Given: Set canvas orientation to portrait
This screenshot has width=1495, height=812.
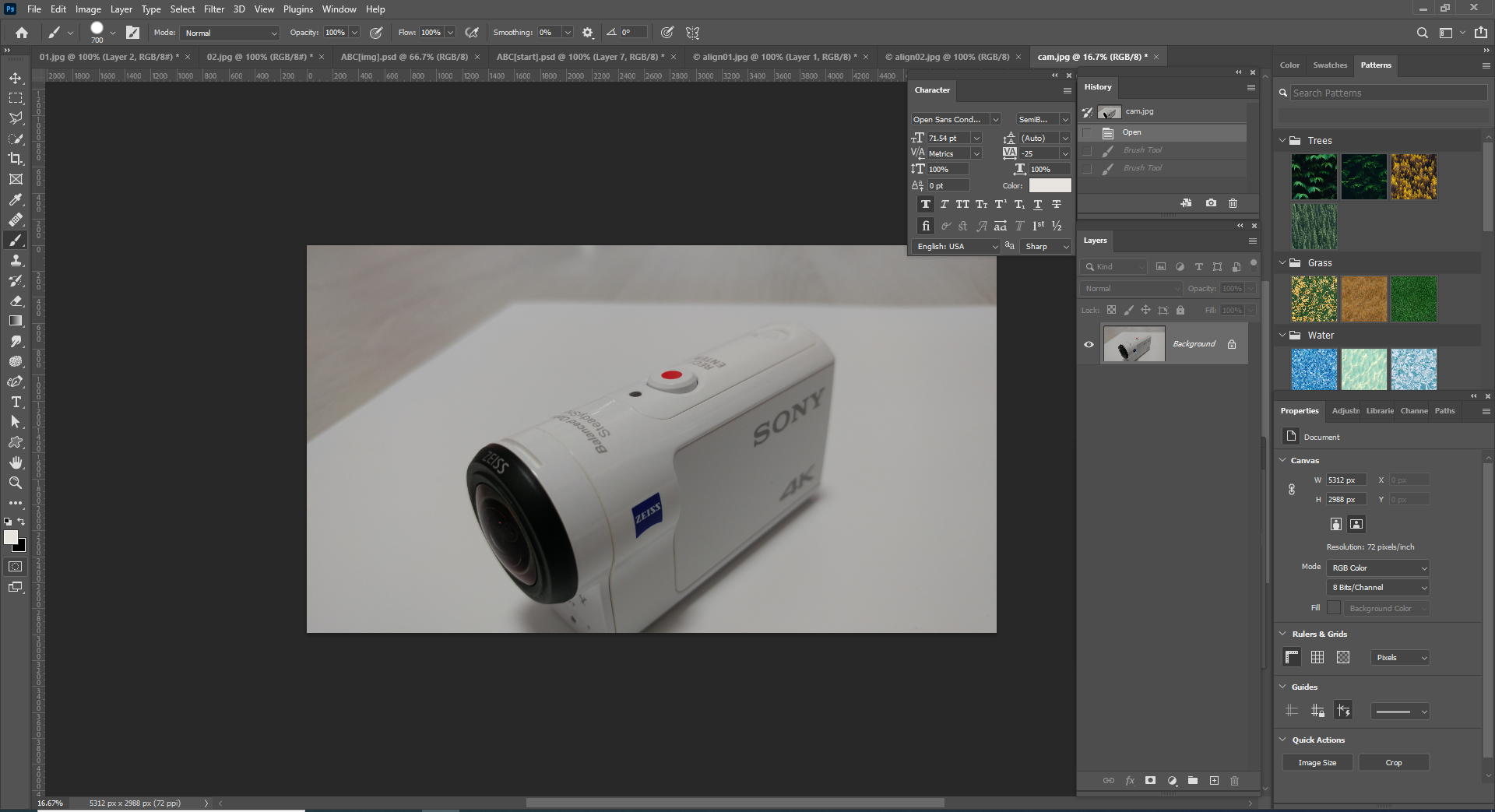Looking at the screenshot, I should (x=1336, y=524).
